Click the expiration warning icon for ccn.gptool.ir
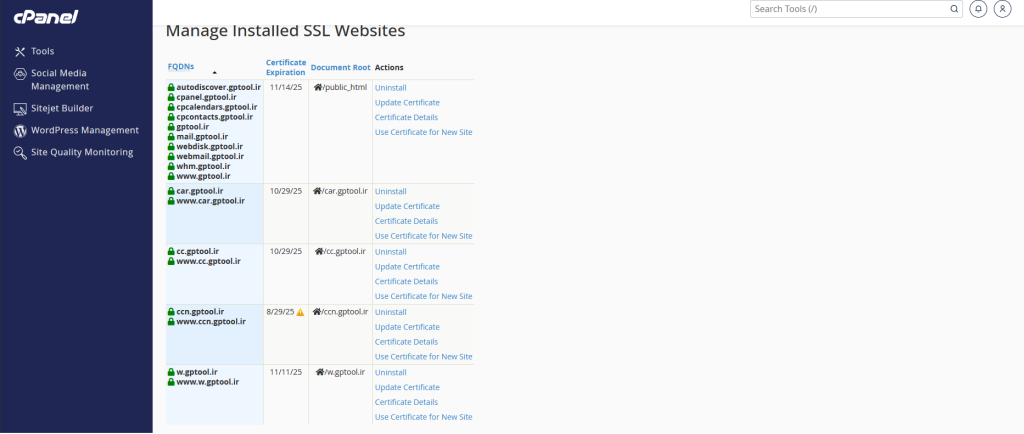 [300, 313]
